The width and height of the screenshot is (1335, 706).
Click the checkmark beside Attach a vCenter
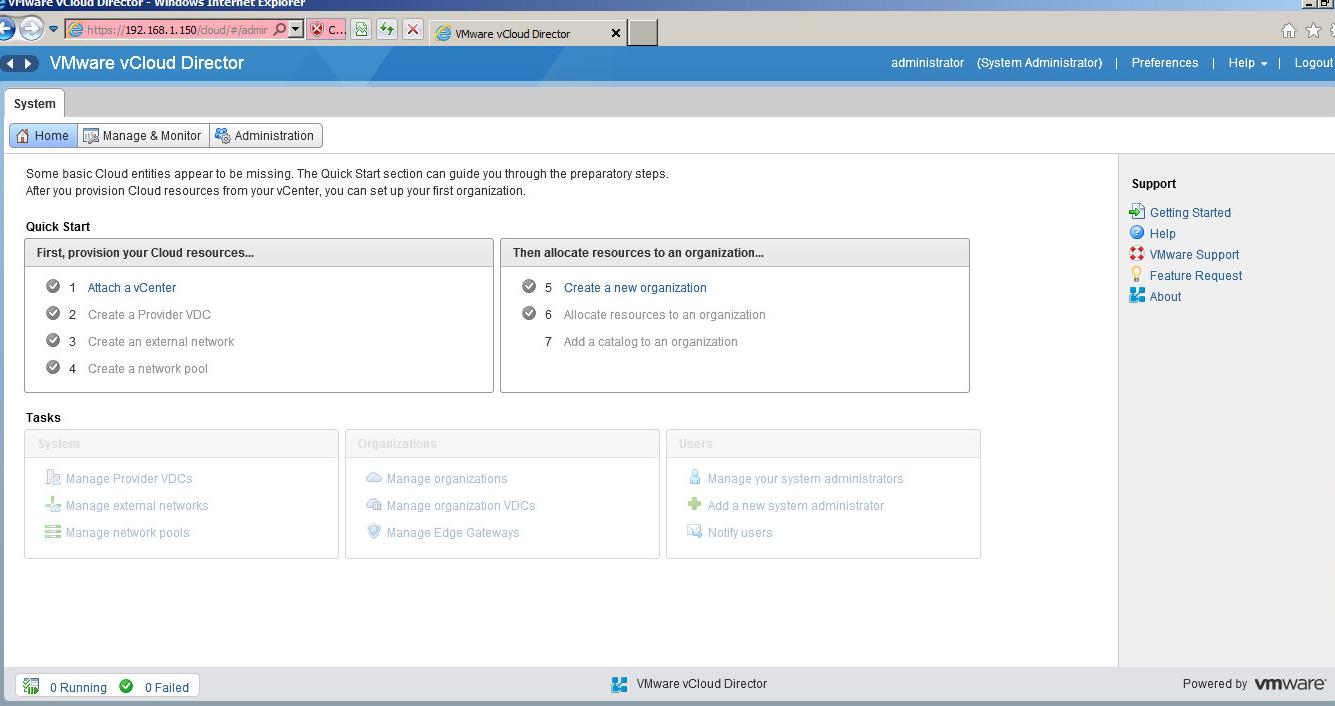coord(53,286)
